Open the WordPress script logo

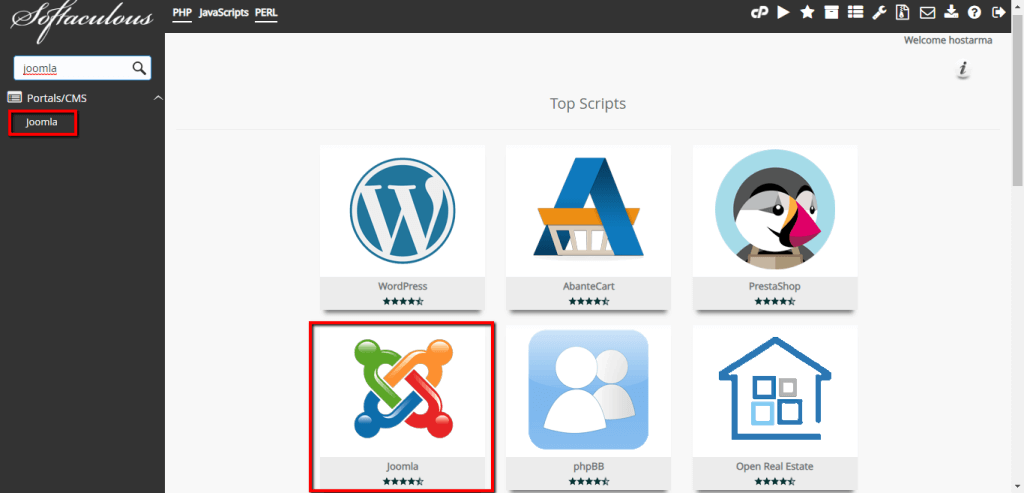point(402,211)
